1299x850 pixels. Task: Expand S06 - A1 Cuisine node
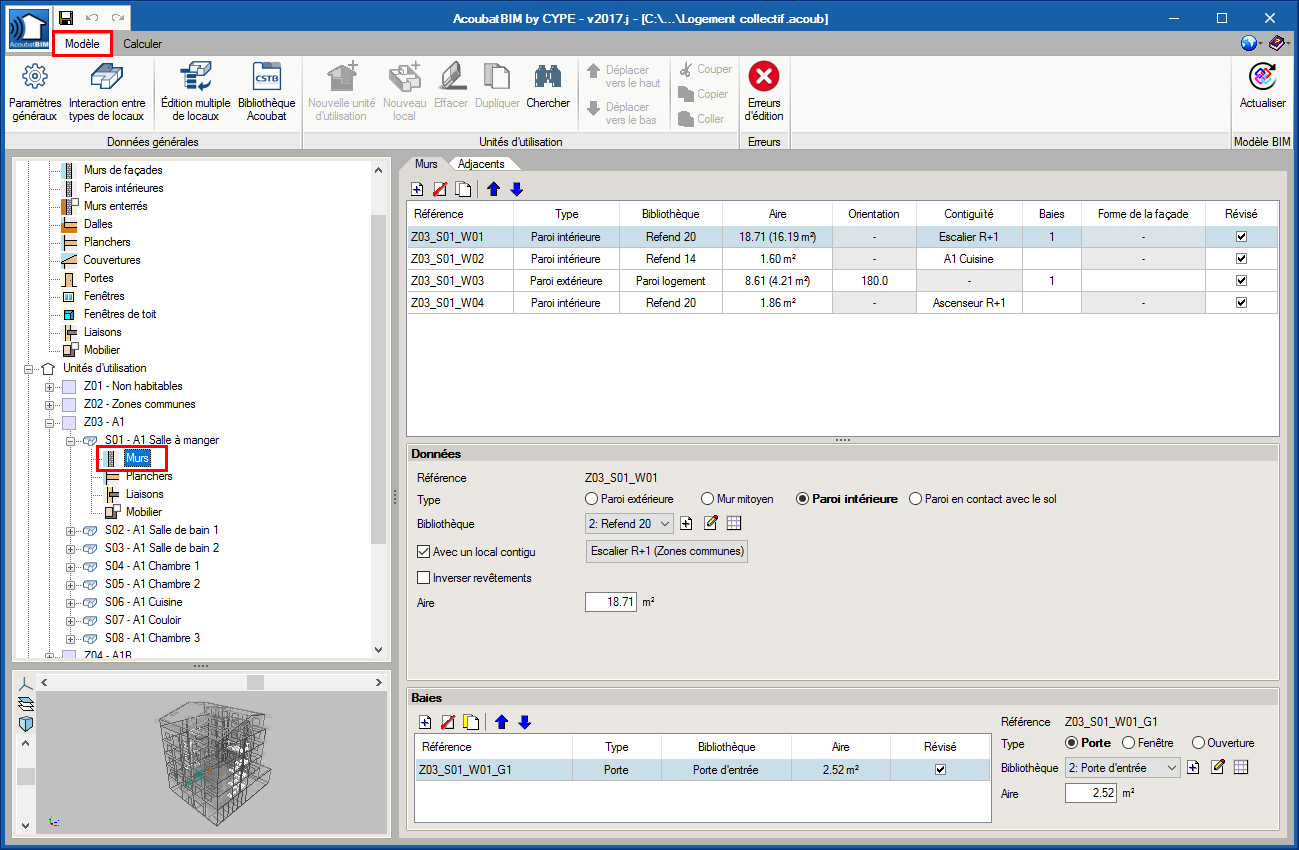click(x=71, y=602)
